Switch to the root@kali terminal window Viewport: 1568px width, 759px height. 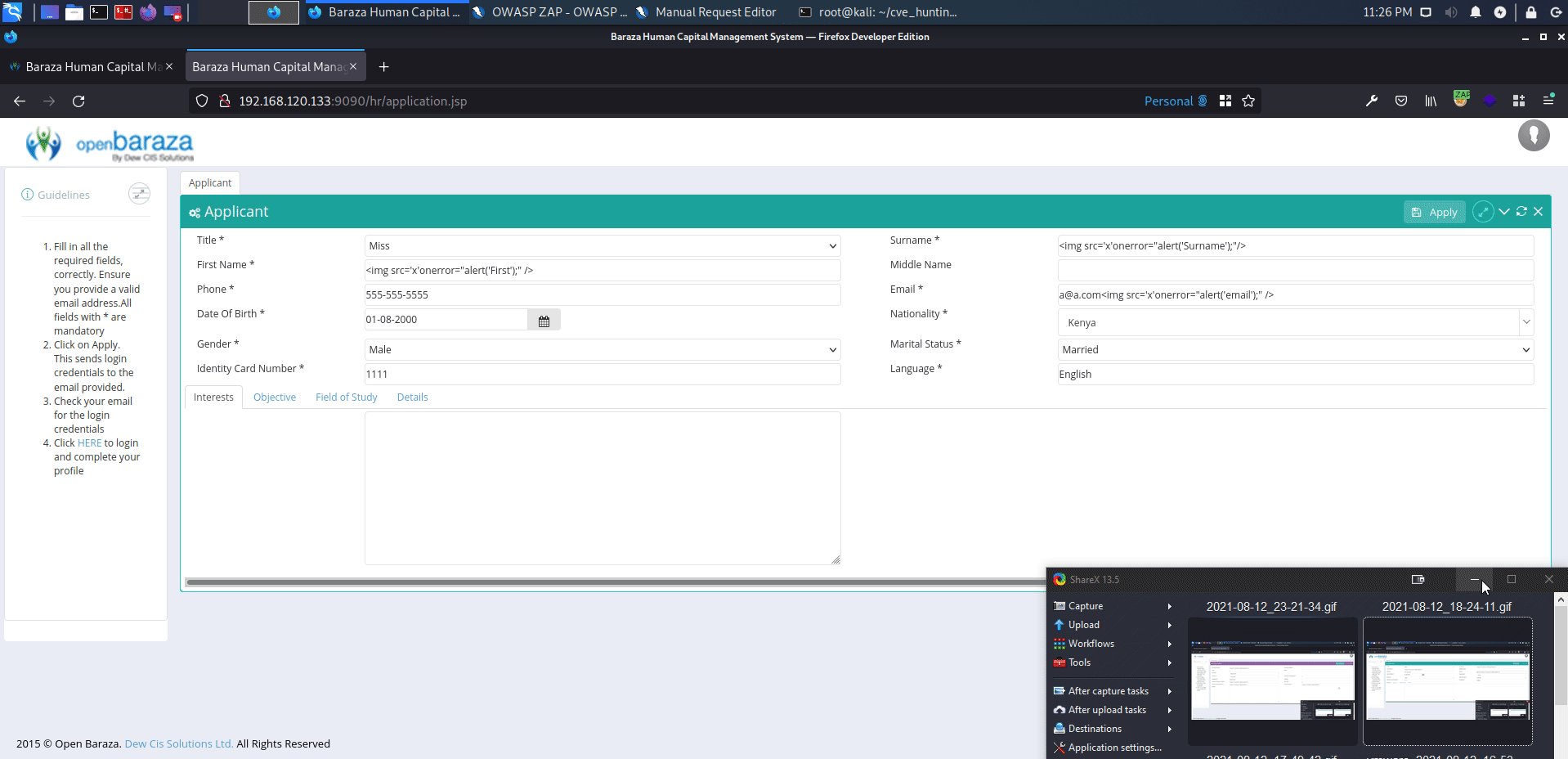click(x=878, y=12)
